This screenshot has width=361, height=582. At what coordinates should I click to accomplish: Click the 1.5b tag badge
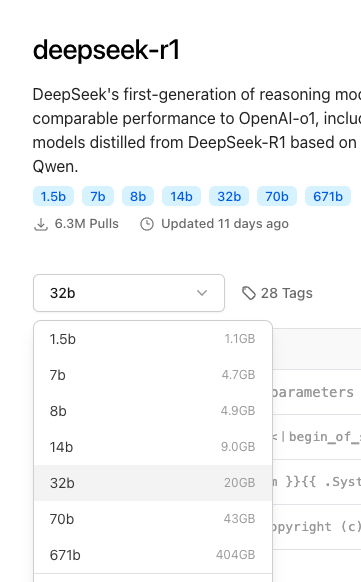click(x=53, y=196)
